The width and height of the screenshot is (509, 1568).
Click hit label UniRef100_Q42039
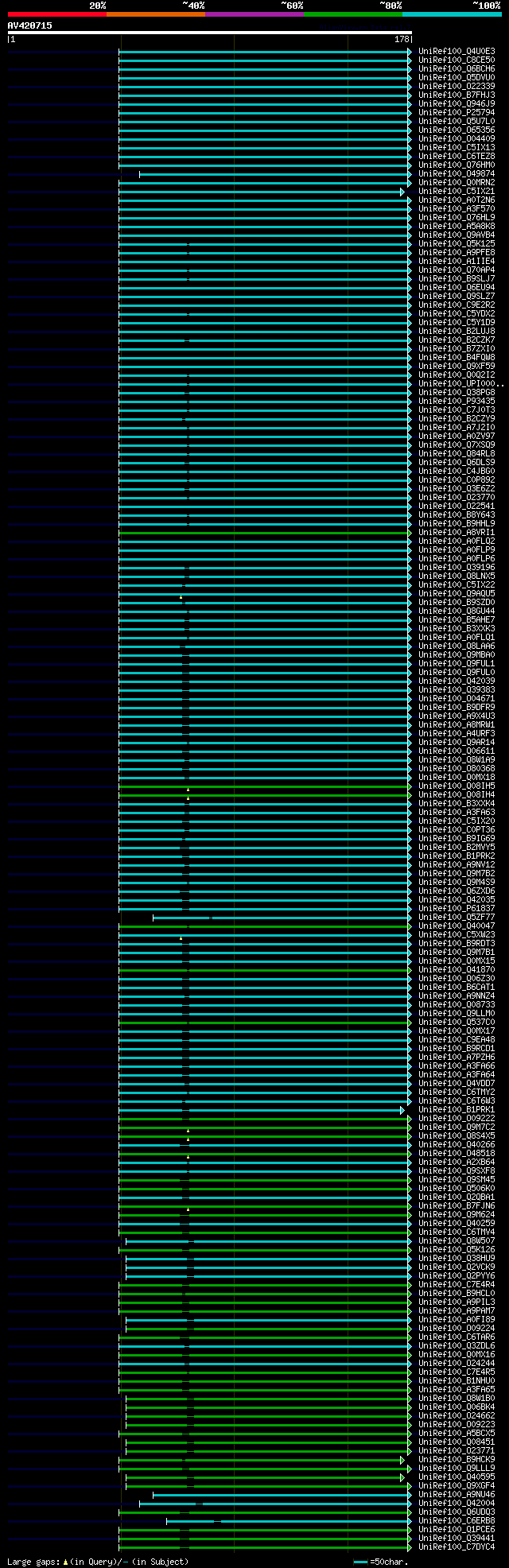(457, 681)
